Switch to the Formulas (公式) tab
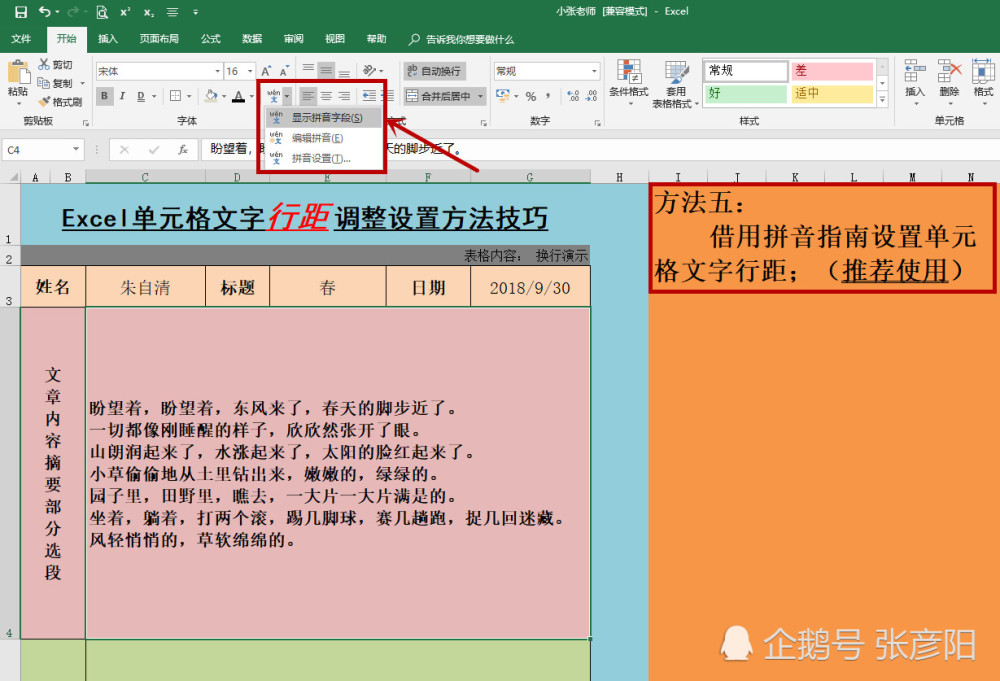 click(x=210, y=39)
